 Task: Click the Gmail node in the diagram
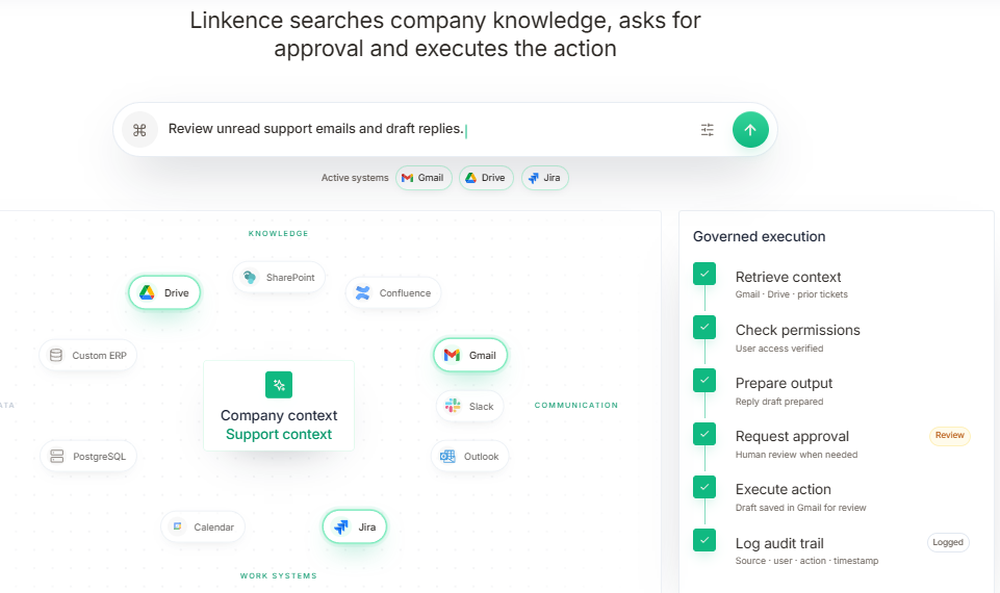(470, 355)
